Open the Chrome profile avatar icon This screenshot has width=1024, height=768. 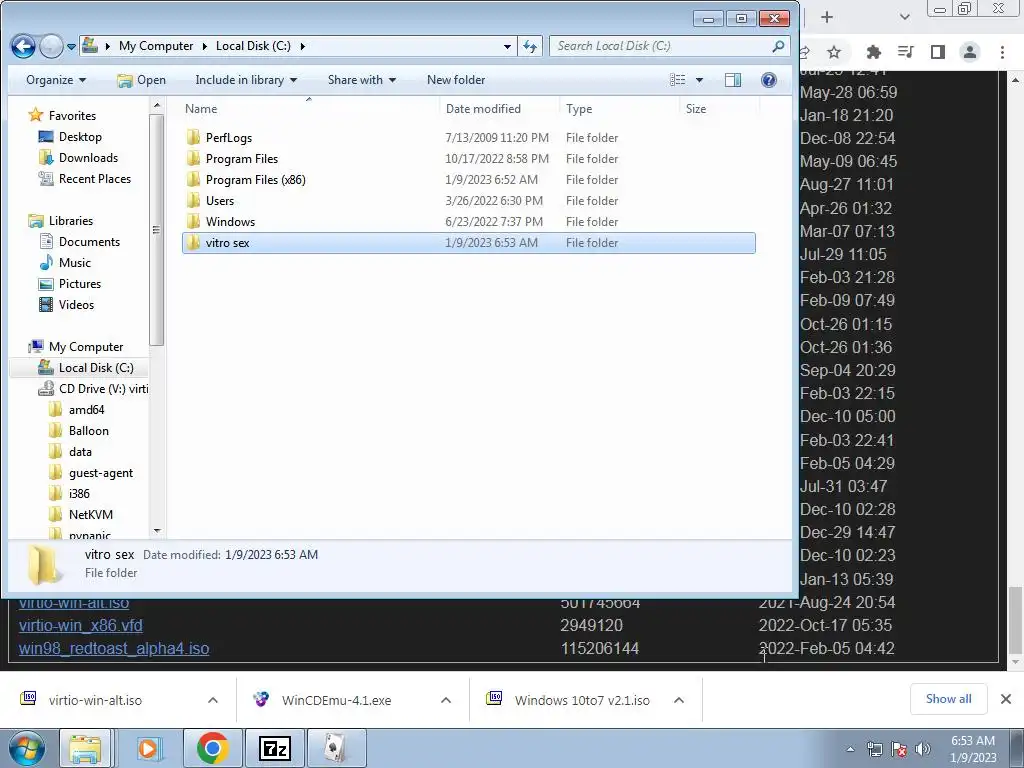(x=970, y=52)
